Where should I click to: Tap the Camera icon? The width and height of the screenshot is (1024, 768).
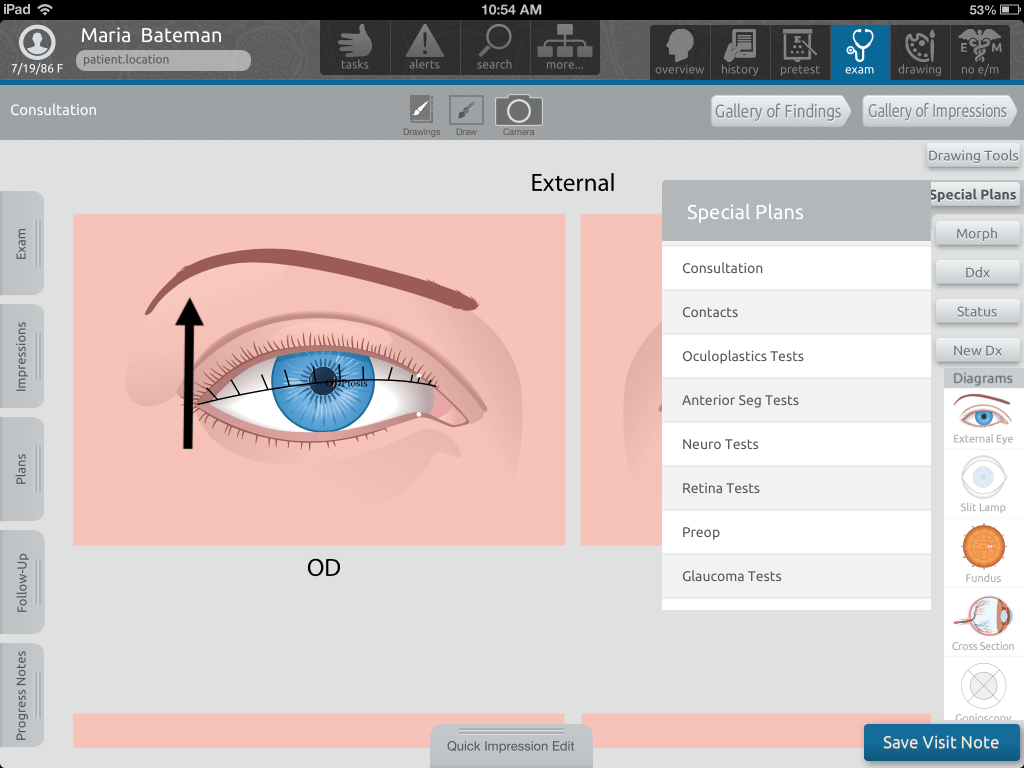tap(518, 112)
